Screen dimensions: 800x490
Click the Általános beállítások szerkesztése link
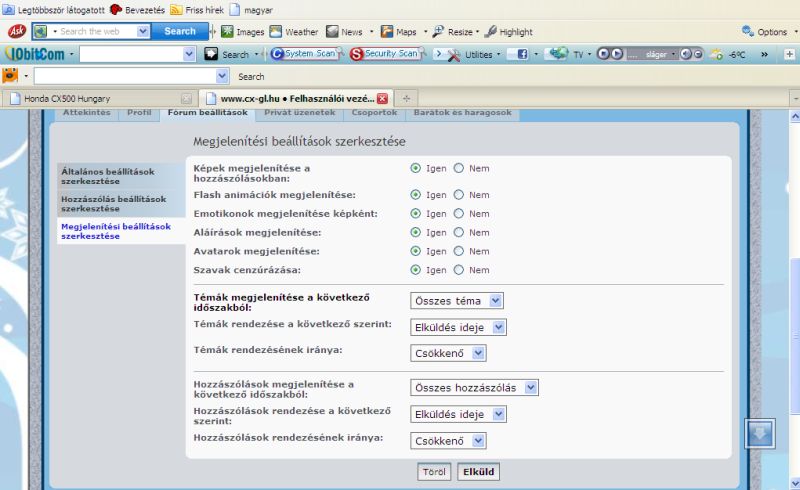pos(107,176)
